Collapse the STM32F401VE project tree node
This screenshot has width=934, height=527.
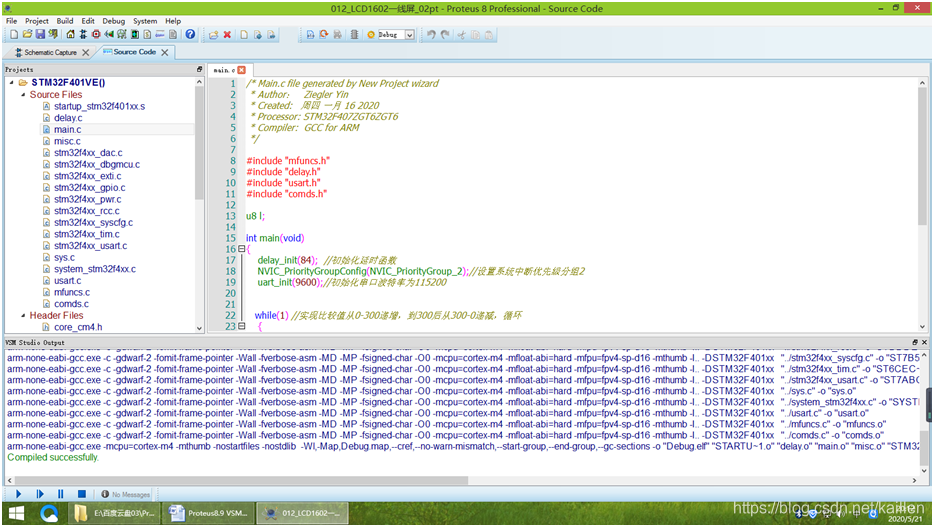point(12,83)
